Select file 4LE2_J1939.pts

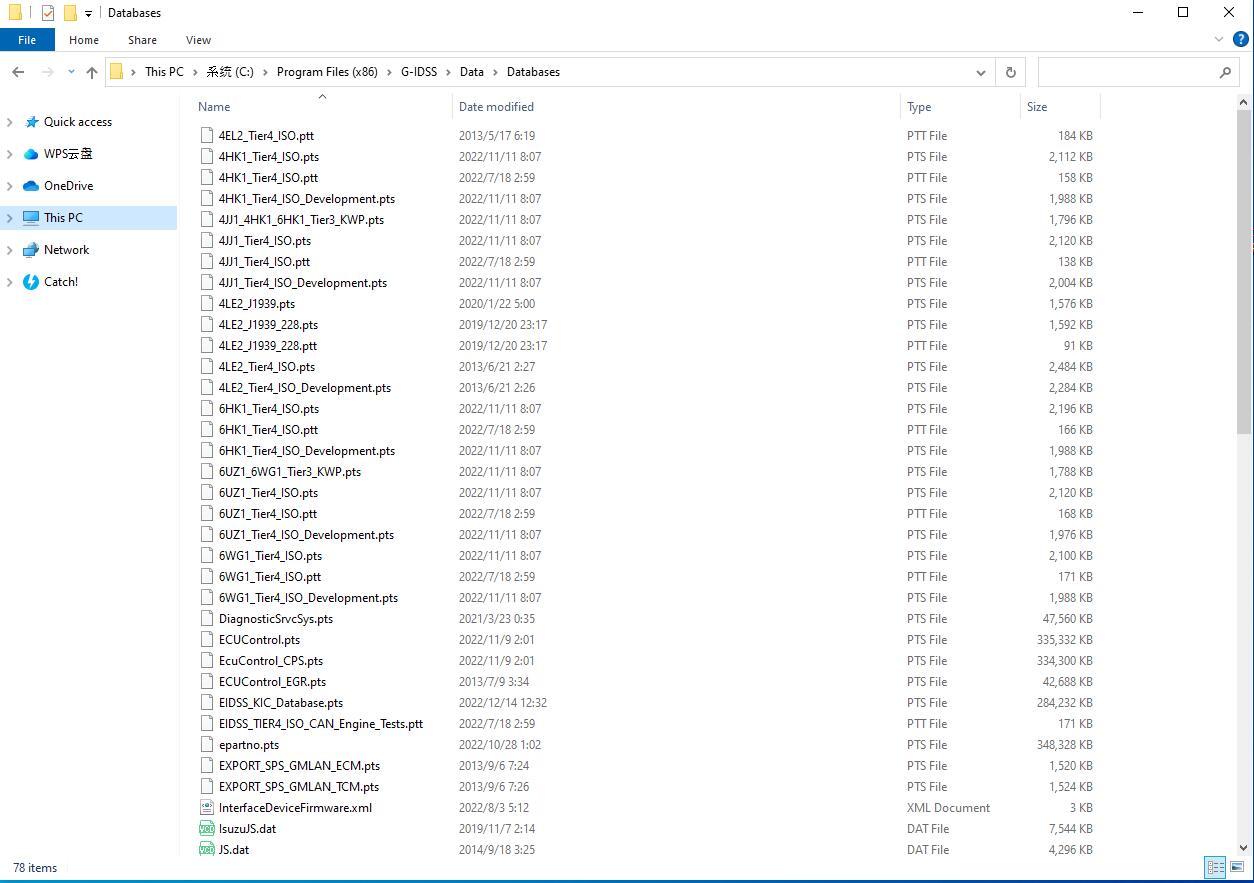click(x=257, y=304)
